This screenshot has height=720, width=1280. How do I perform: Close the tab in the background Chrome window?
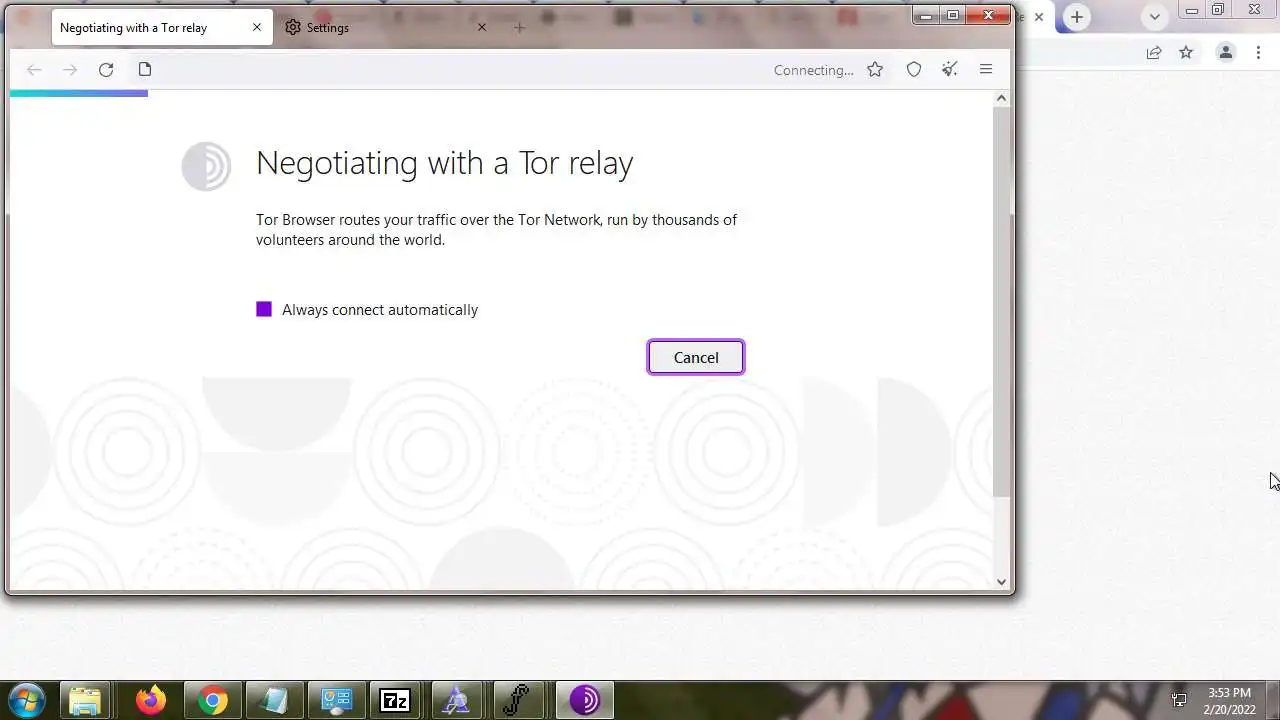1038,17
